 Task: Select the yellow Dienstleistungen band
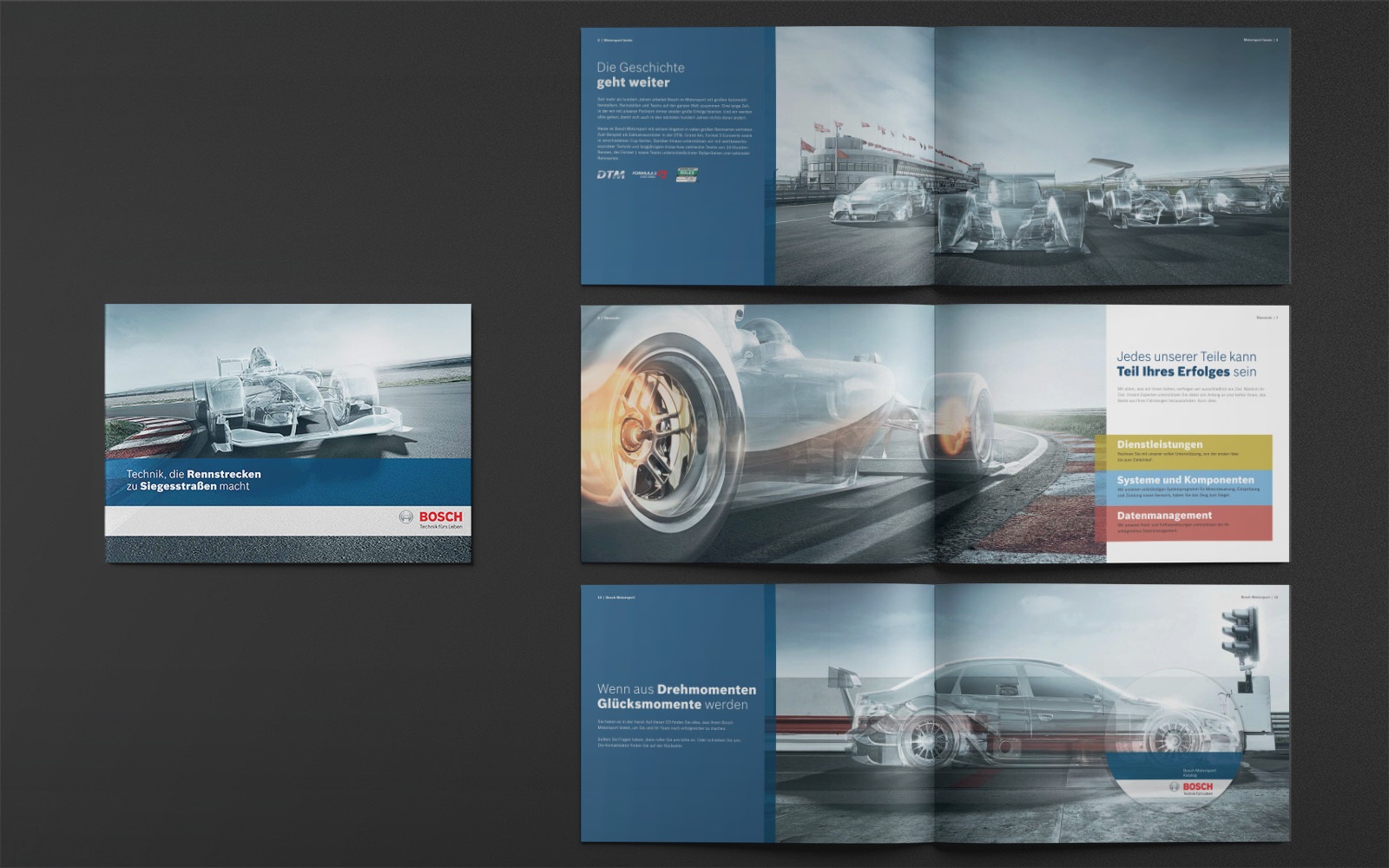(x=1185, y=451)
